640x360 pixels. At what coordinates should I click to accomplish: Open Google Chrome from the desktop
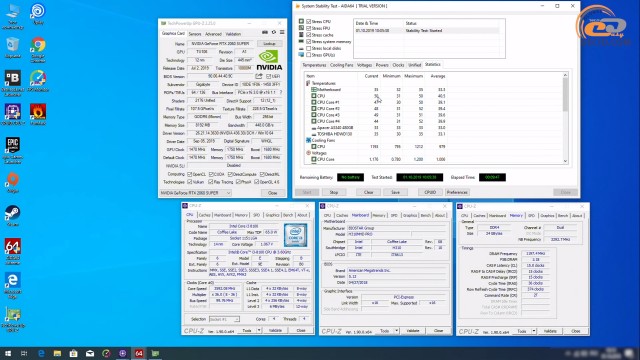point(38,48)
